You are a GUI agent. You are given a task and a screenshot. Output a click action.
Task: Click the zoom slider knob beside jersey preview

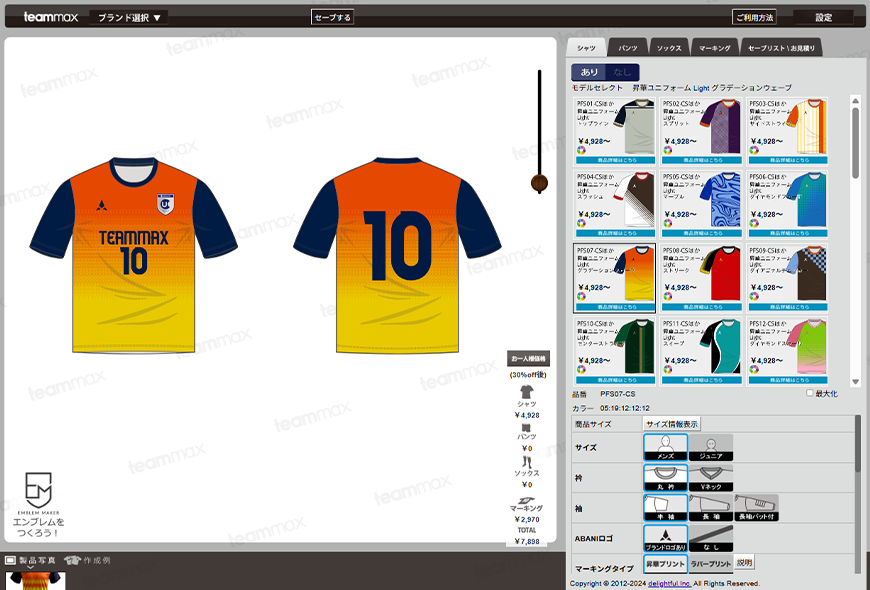coord(539,183)
